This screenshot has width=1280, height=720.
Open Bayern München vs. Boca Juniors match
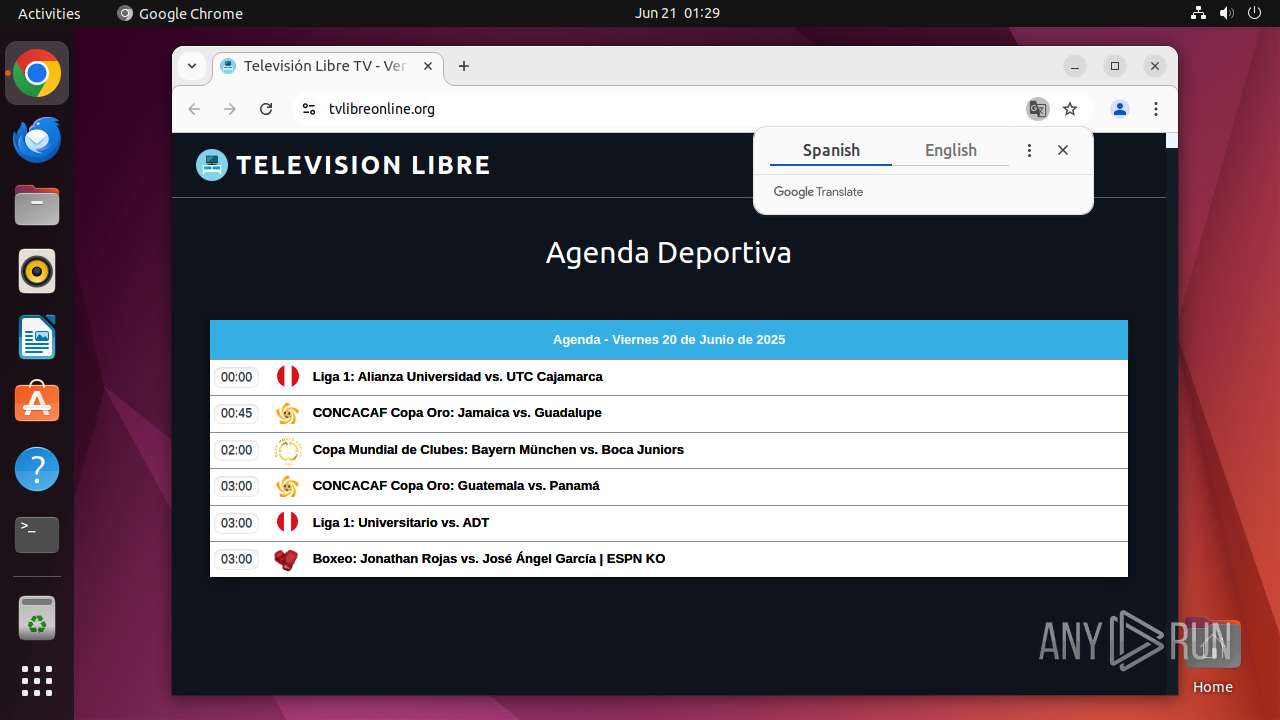coord(498,450)
